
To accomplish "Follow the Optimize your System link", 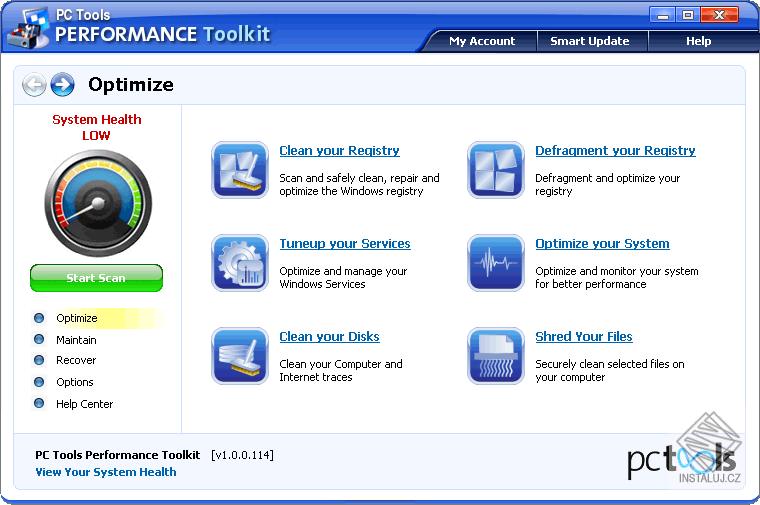I will [602, 244].
